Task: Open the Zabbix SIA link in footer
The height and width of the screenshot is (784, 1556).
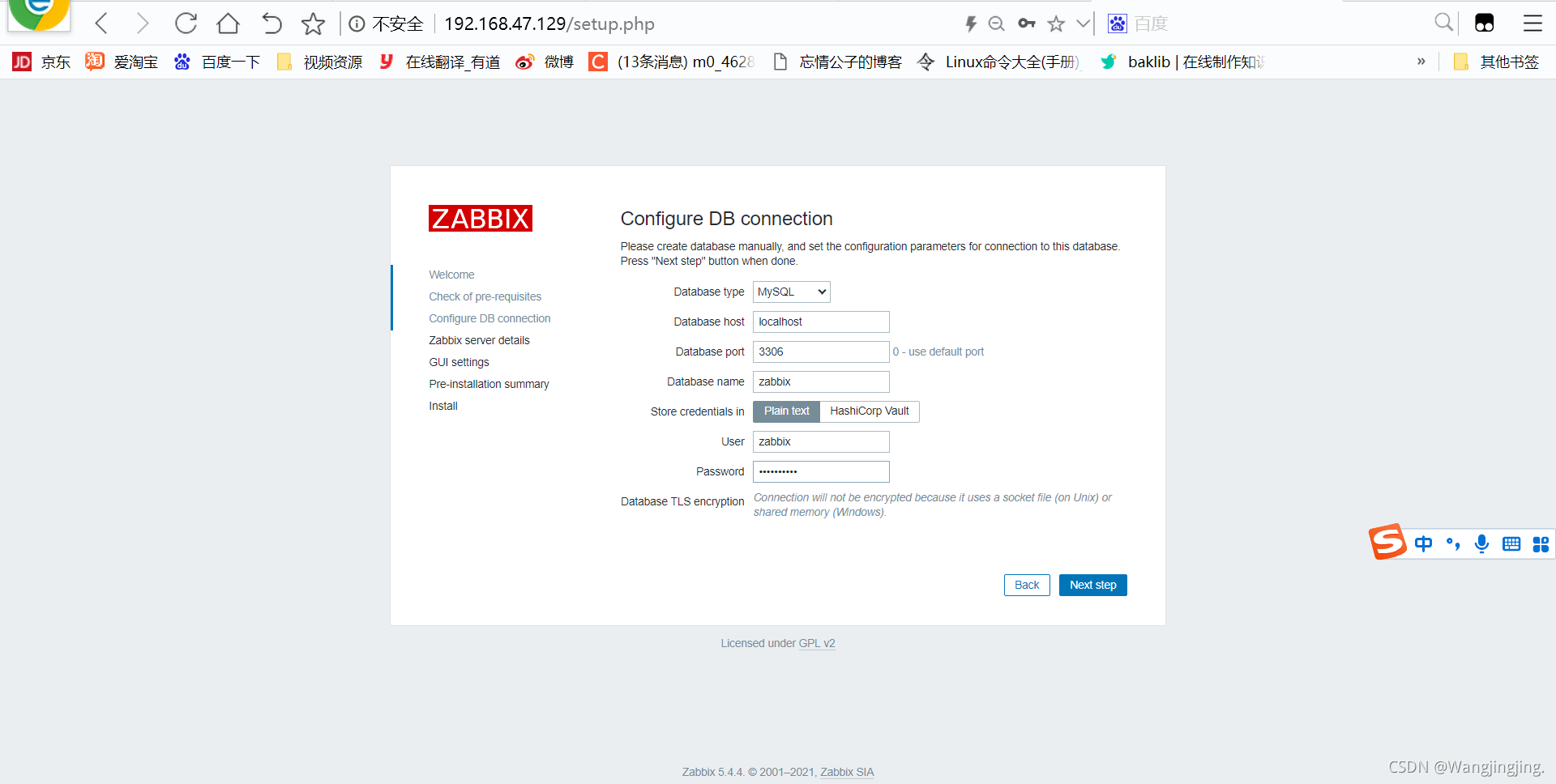Action: 847,772
